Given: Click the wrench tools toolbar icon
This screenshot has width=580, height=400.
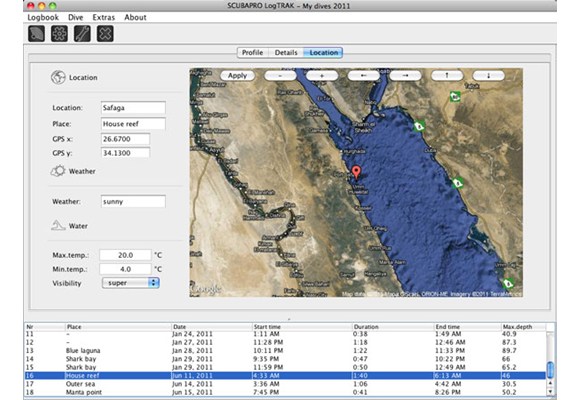Looking at the screenshot, I should click(x=82, y=34).
